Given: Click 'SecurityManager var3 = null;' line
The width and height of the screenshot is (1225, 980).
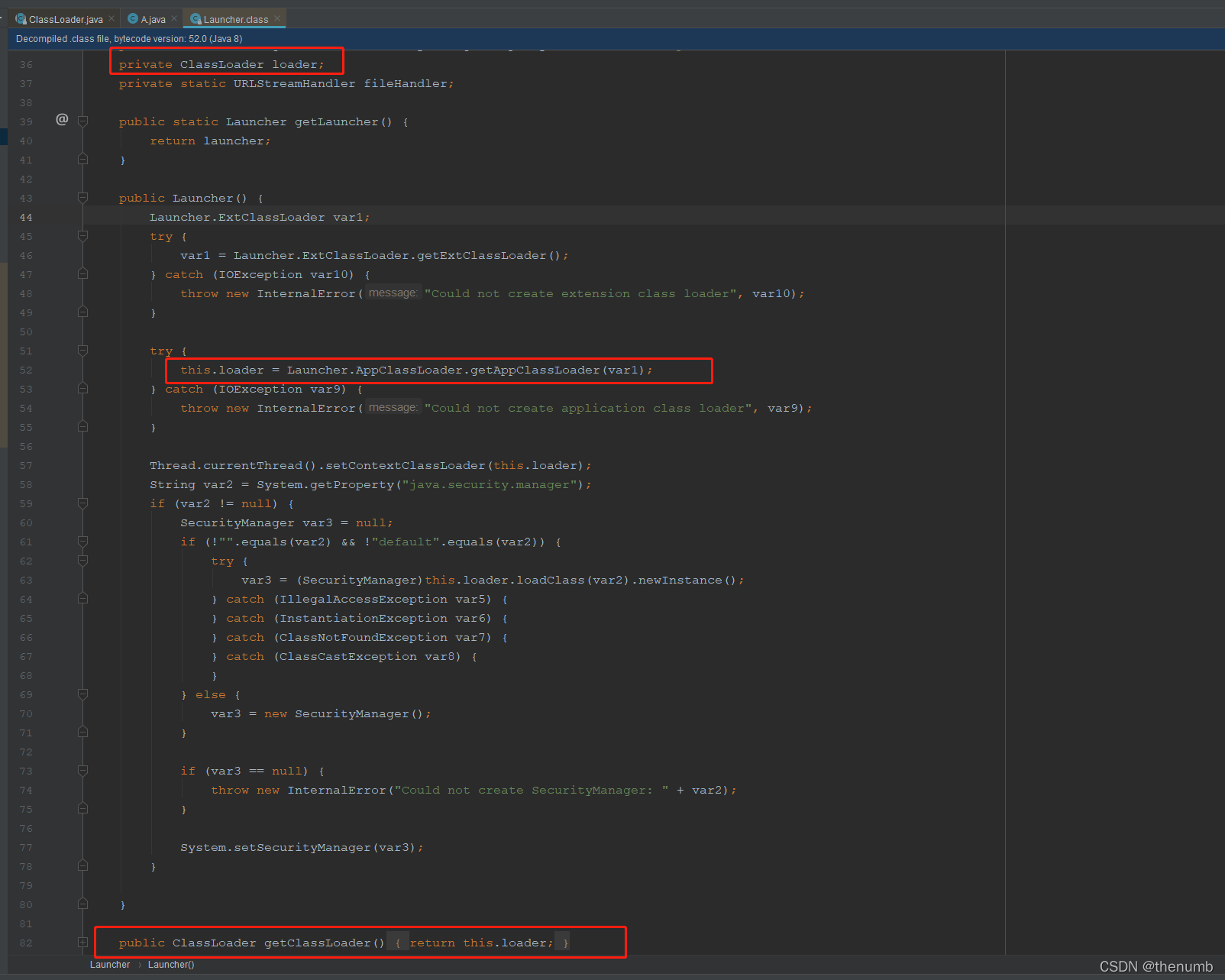Looking at the screenshot, I should pos(286,523).
